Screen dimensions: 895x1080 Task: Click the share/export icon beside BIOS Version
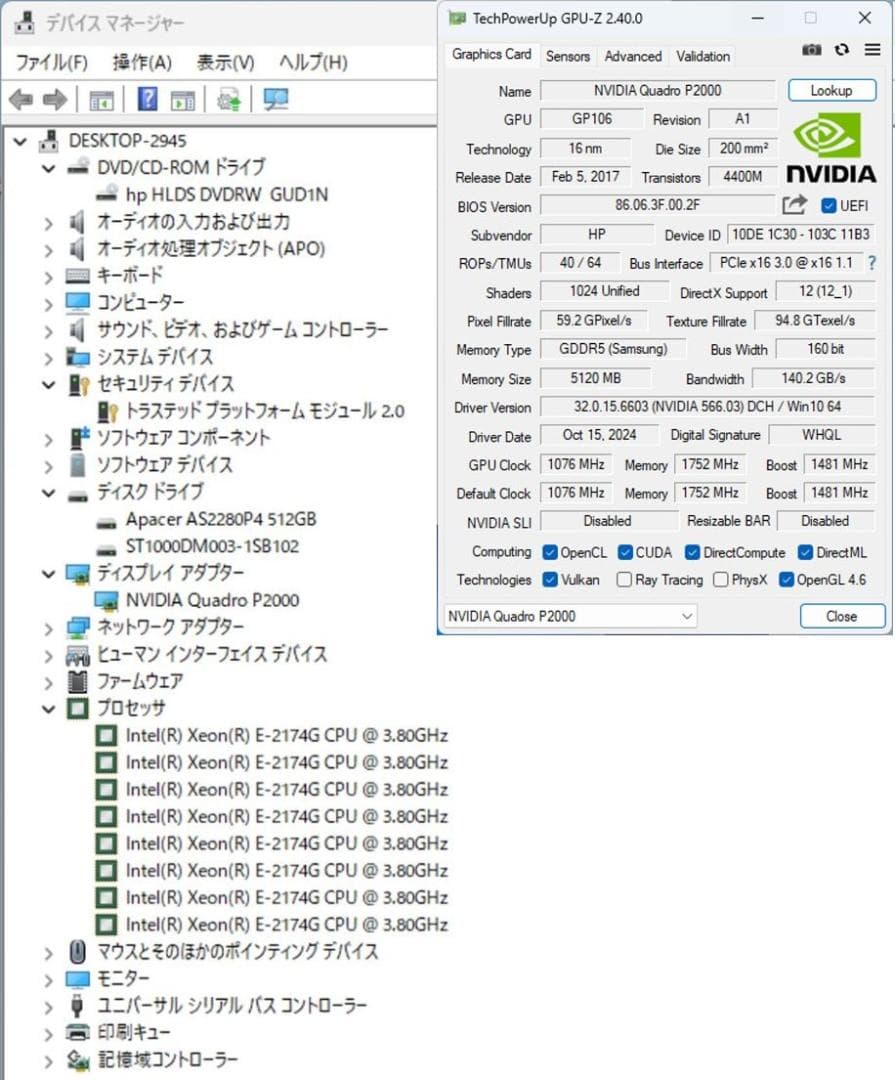pos(795,205)
